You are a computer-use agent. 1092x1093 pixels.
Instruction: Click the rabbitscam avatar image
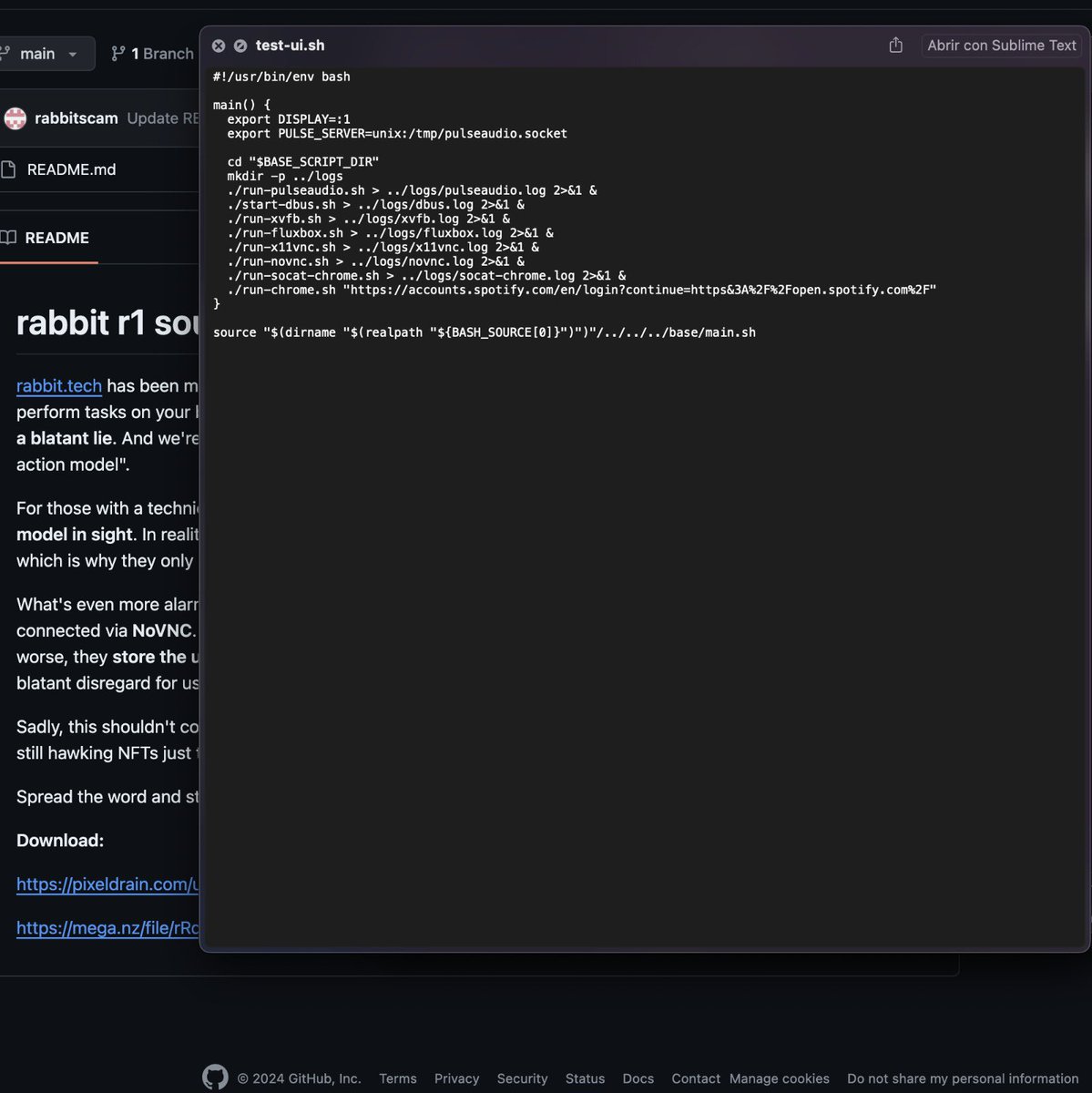[15, 118]
